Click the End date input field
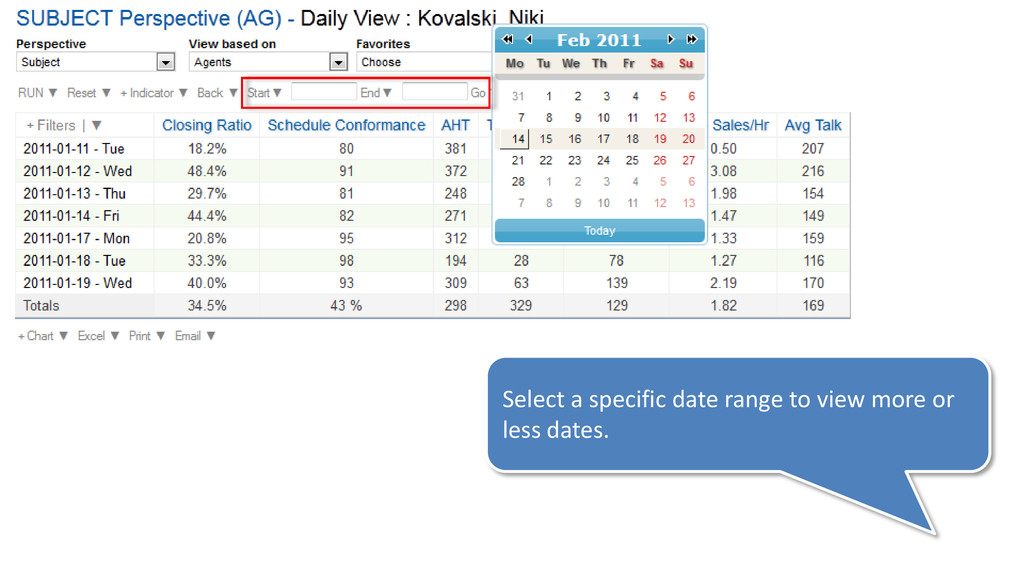Image resolution: width=1024 pixels, height=576 pixels. [435, 92]
